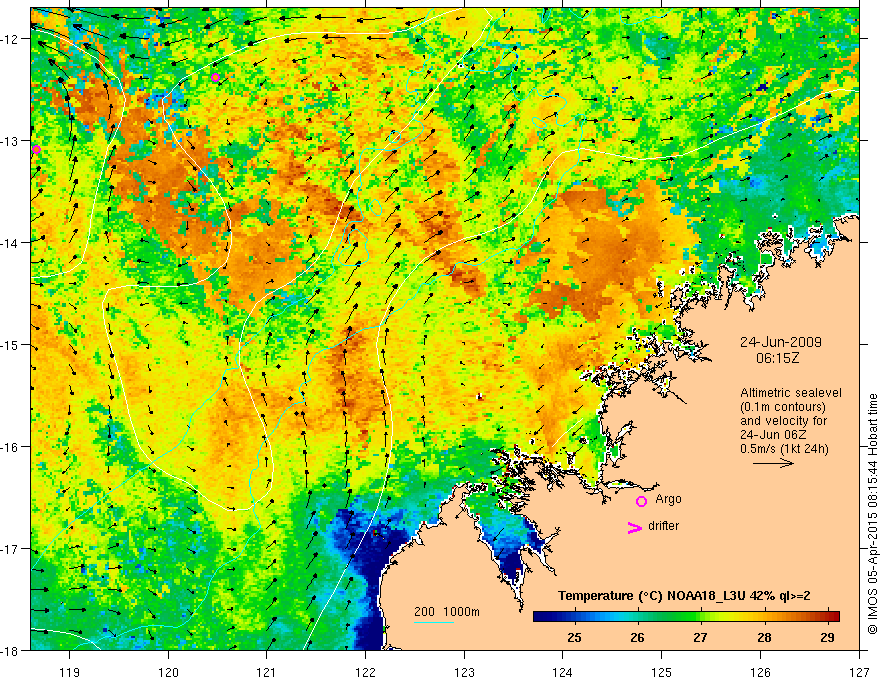This screenshot has width=880, height=680.
Task: Click the -12 latitude axis label
Action: [12, 39]
